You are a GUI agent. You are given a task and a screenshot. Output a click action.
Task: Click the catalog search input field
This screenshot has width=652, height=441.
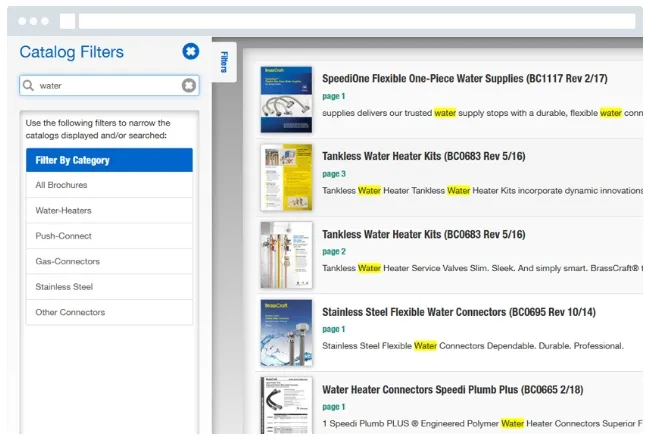click(109, 86)
